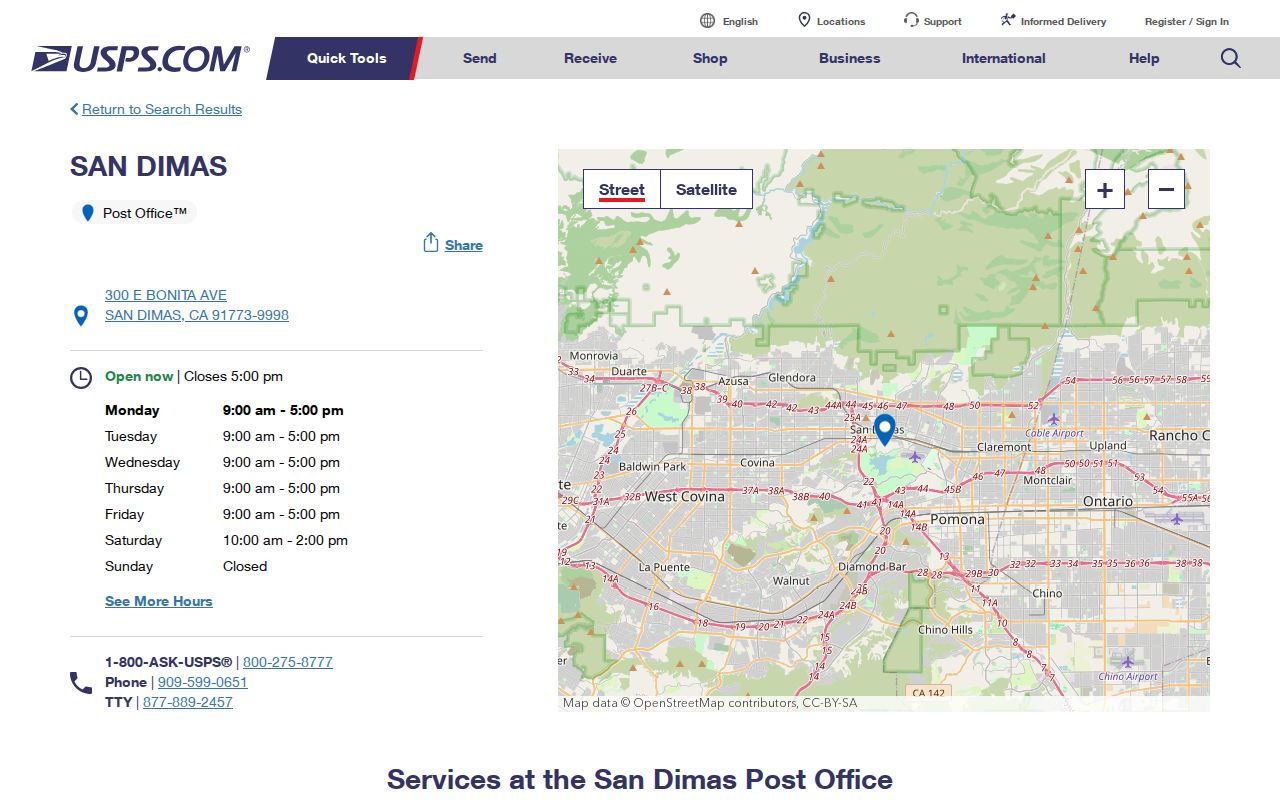1280x800 pixels.
Task: Open the Informed Delivery link
Action: click(x=1063, y=21)
